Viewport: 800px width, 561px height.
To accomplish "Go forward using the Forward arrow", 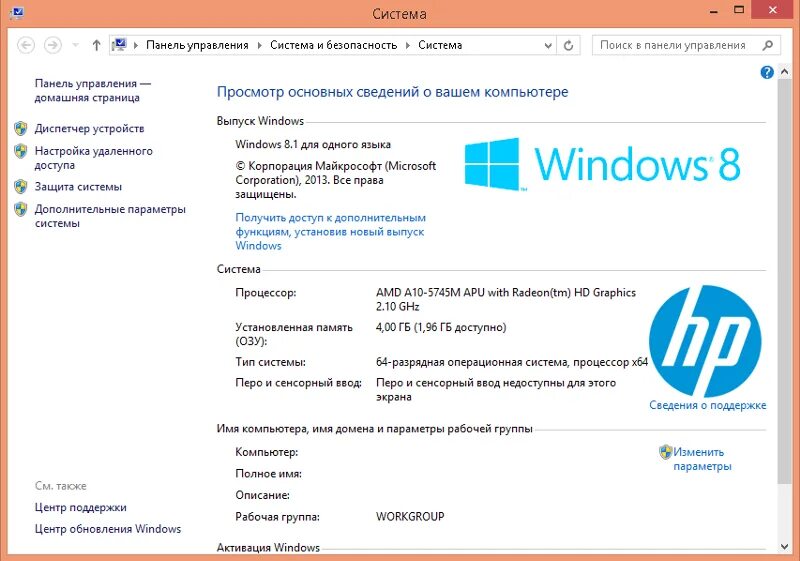I will 53,45.
